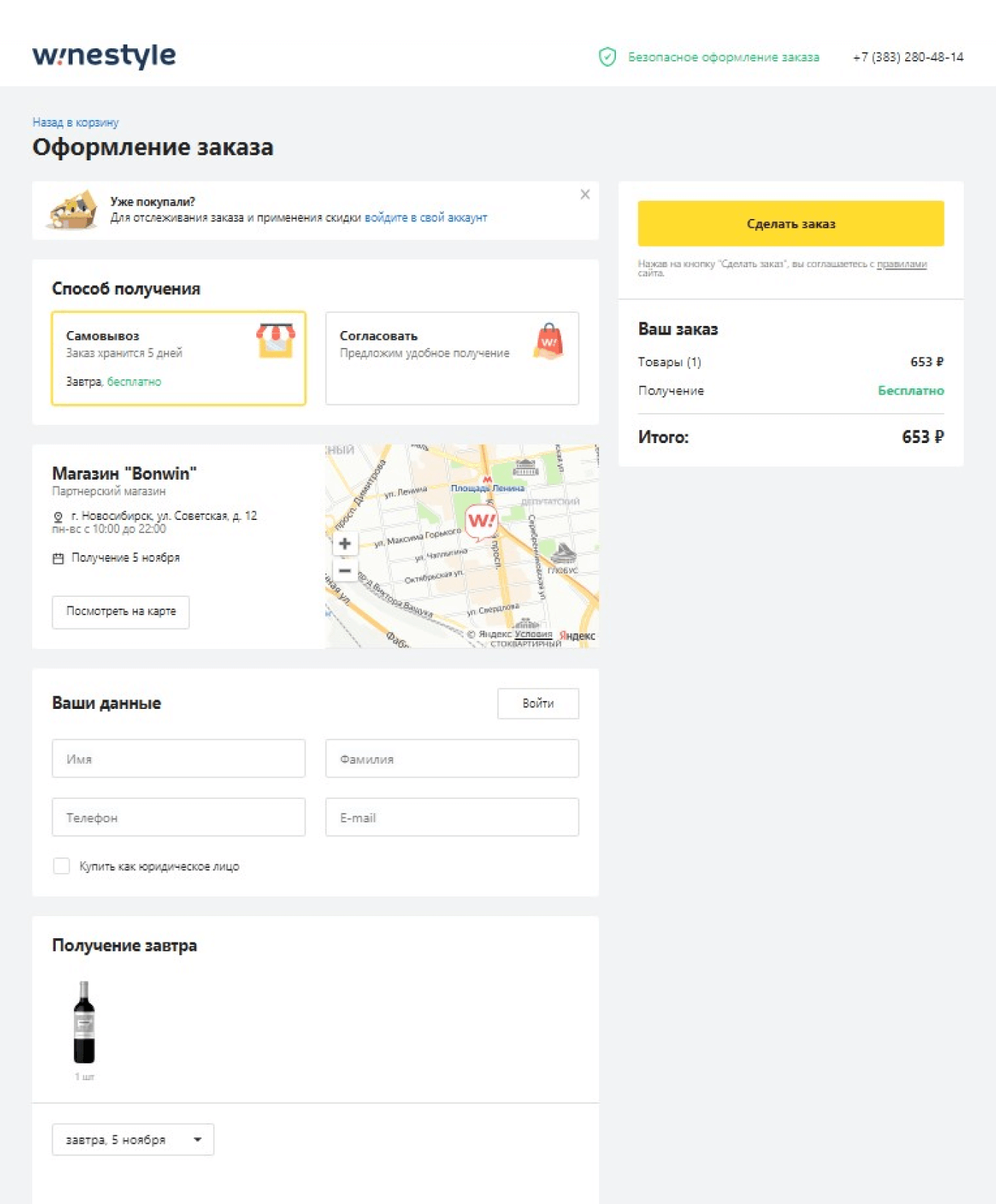Click the Телефон input field
Viewport: 996px width, 1204px height.
click(179, 817)
